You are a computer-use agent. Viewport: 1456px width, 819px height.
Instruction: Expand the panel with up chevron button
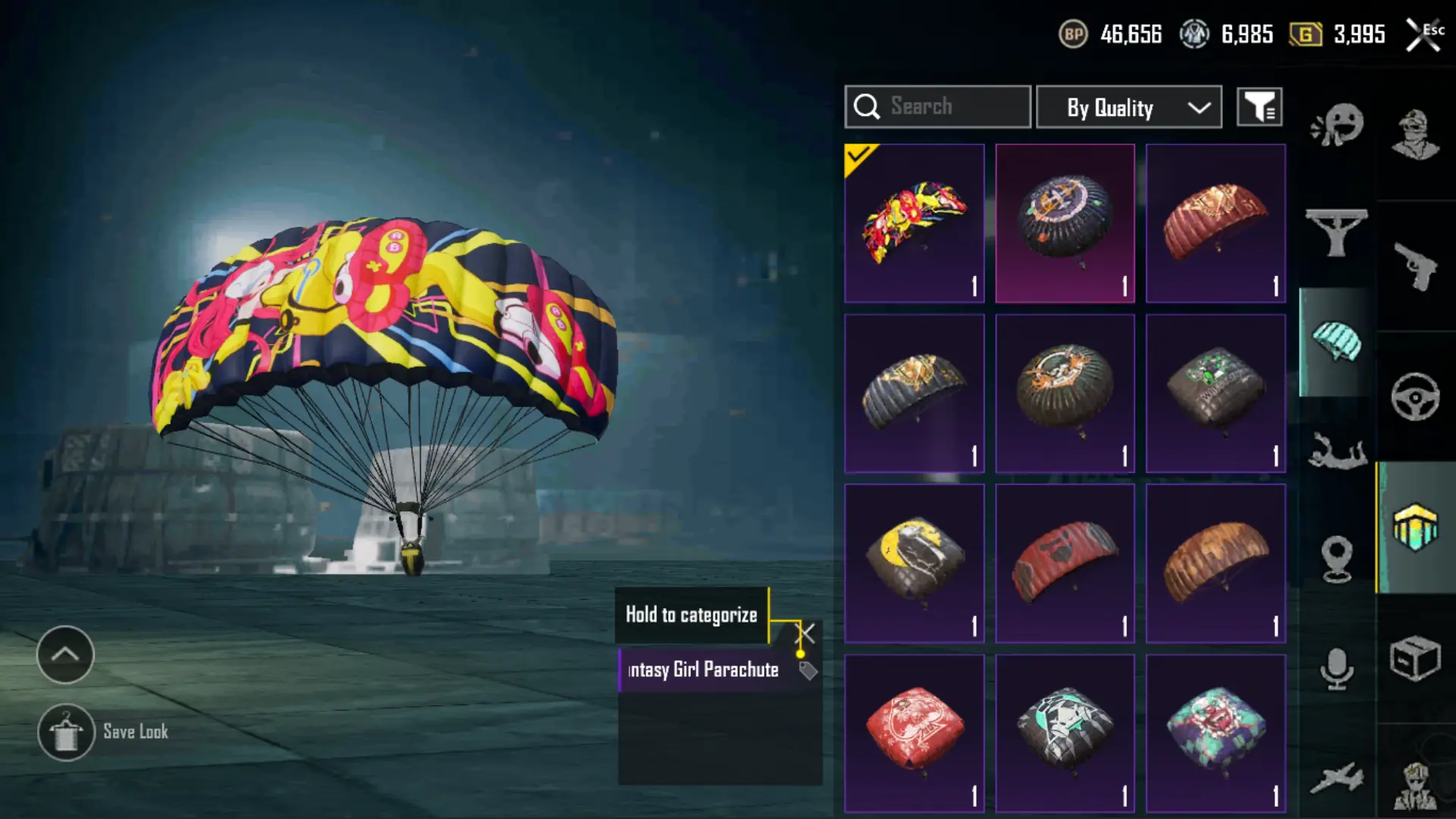click(65, 654)
